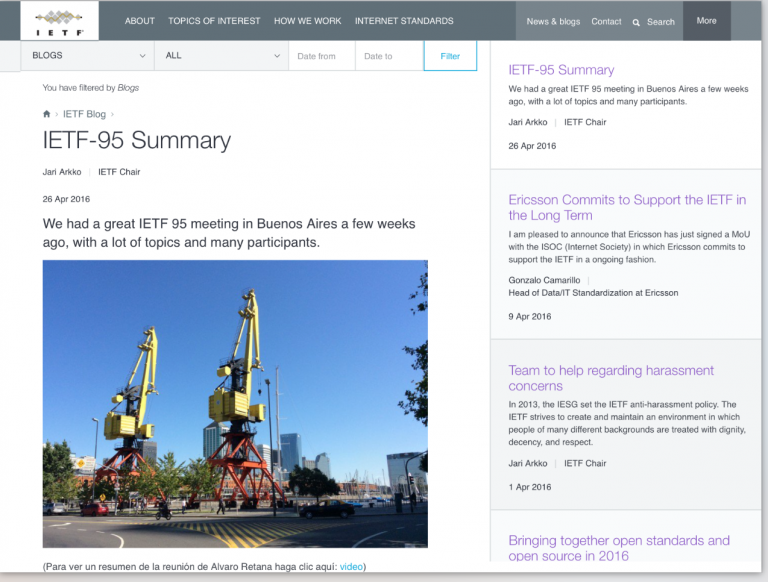Viewport: 768px width, 582px height.
Task: Expand the ALL category dropdown
Action: click(221, 55)
